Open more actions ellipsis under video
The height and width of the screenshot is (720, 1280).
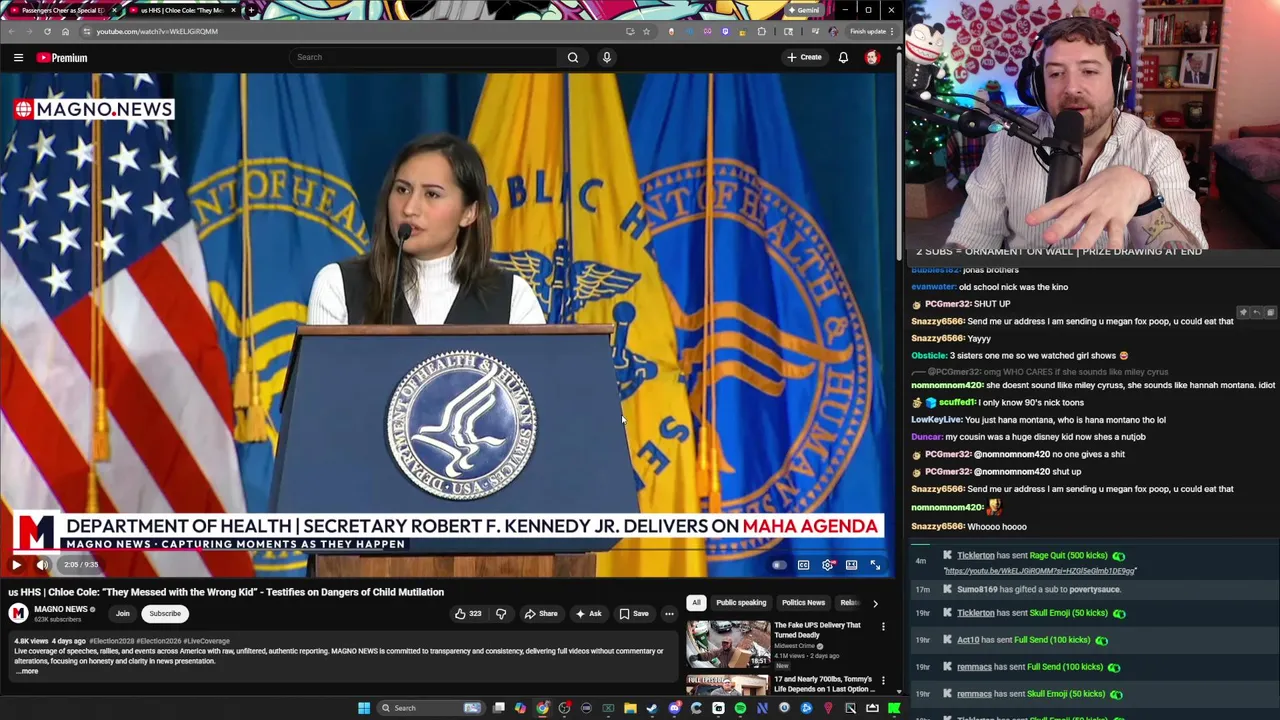tap(669, 614)
